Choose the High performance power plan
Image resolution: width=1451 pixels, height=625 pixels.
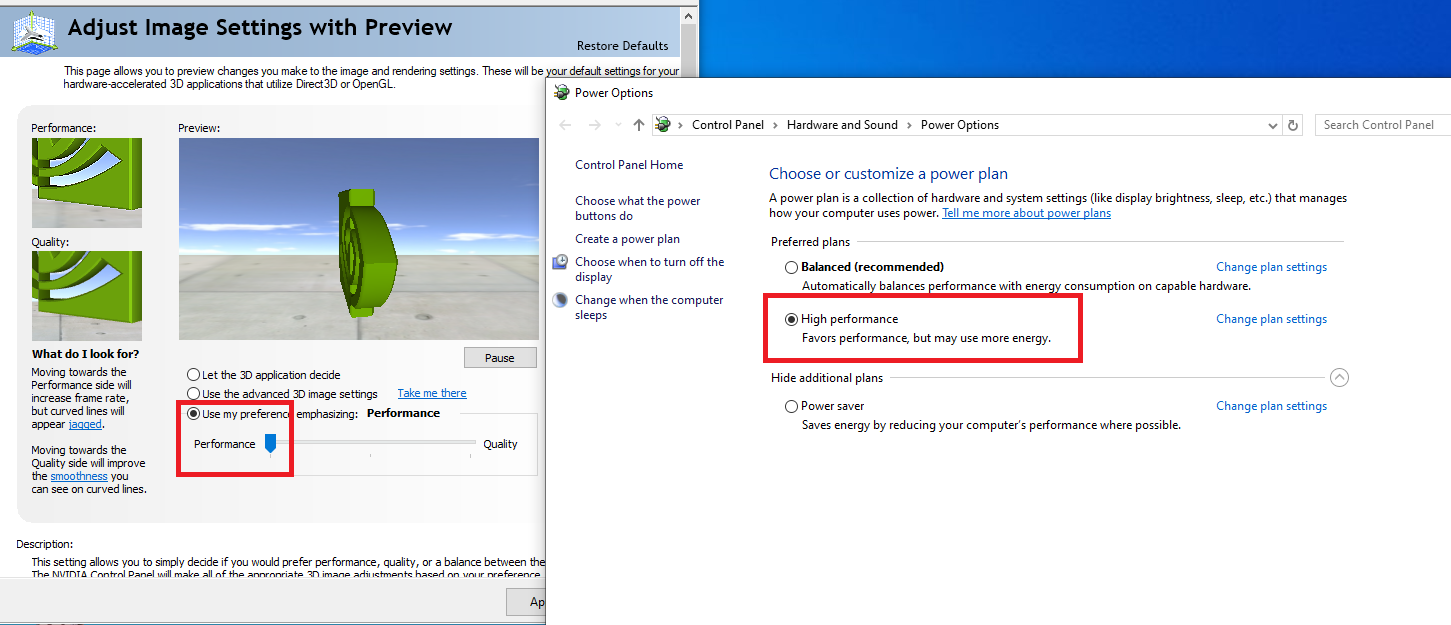(x=792, y=319)
